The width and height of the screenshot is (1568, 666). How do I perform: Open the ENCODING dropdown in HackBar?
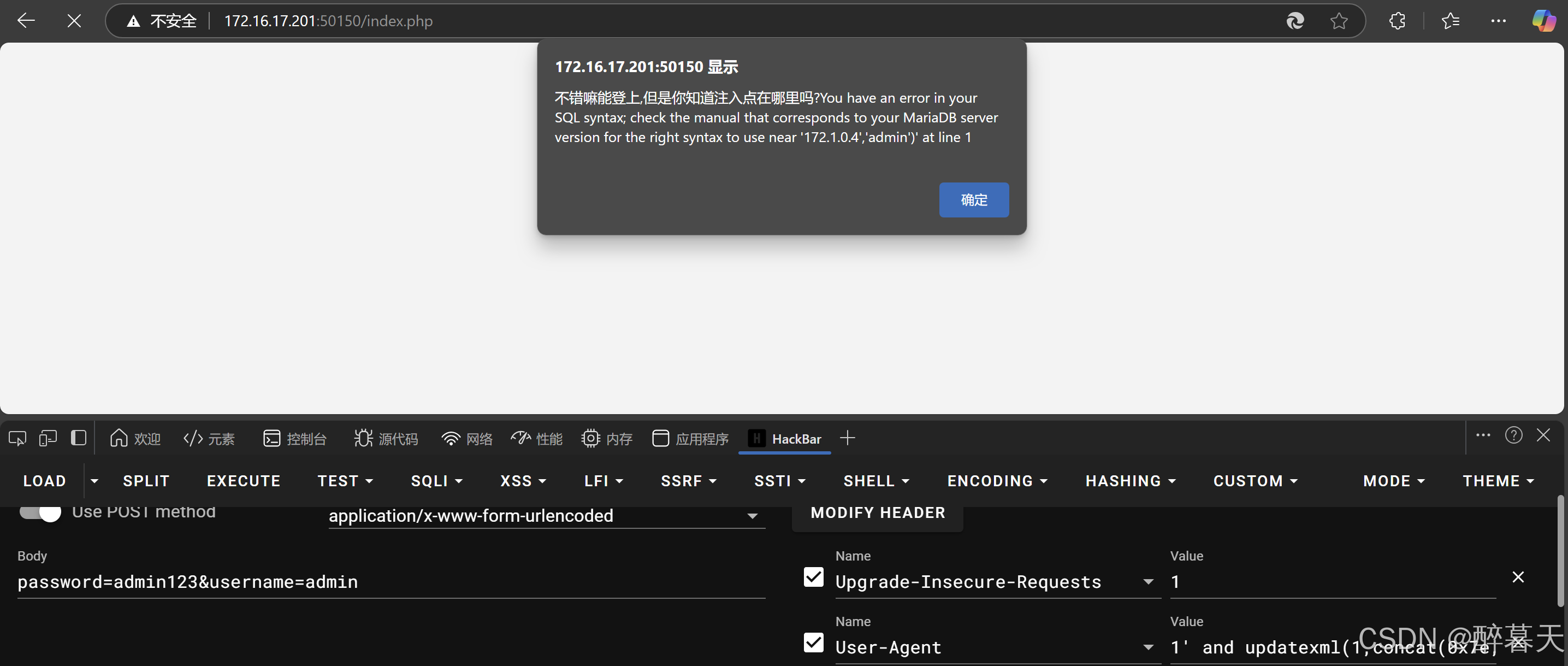(997, 481)
